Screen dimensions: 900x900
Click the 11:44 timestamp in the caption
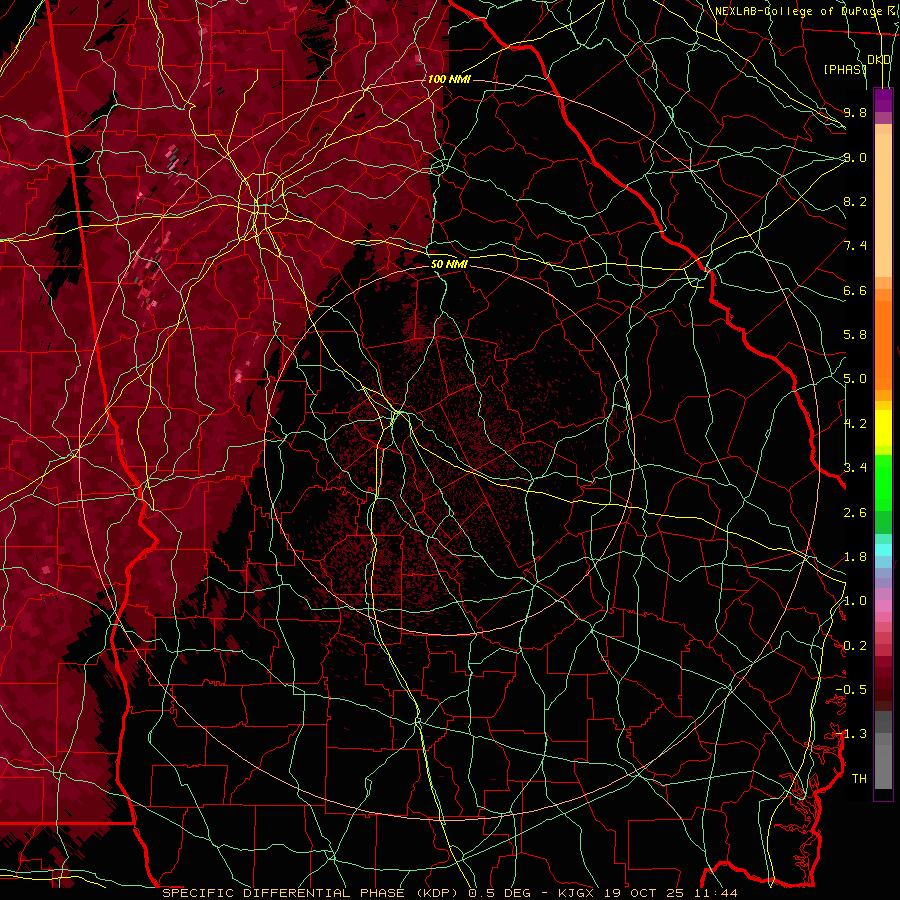715,893
